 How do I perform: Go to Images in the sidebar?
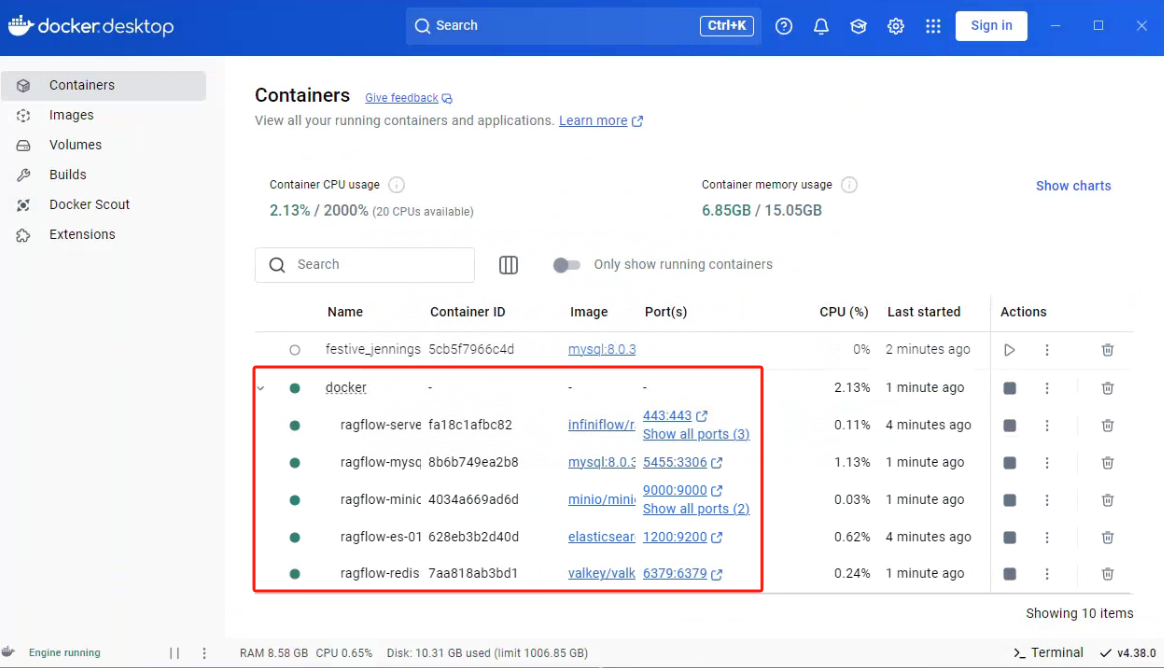point(71,115)
